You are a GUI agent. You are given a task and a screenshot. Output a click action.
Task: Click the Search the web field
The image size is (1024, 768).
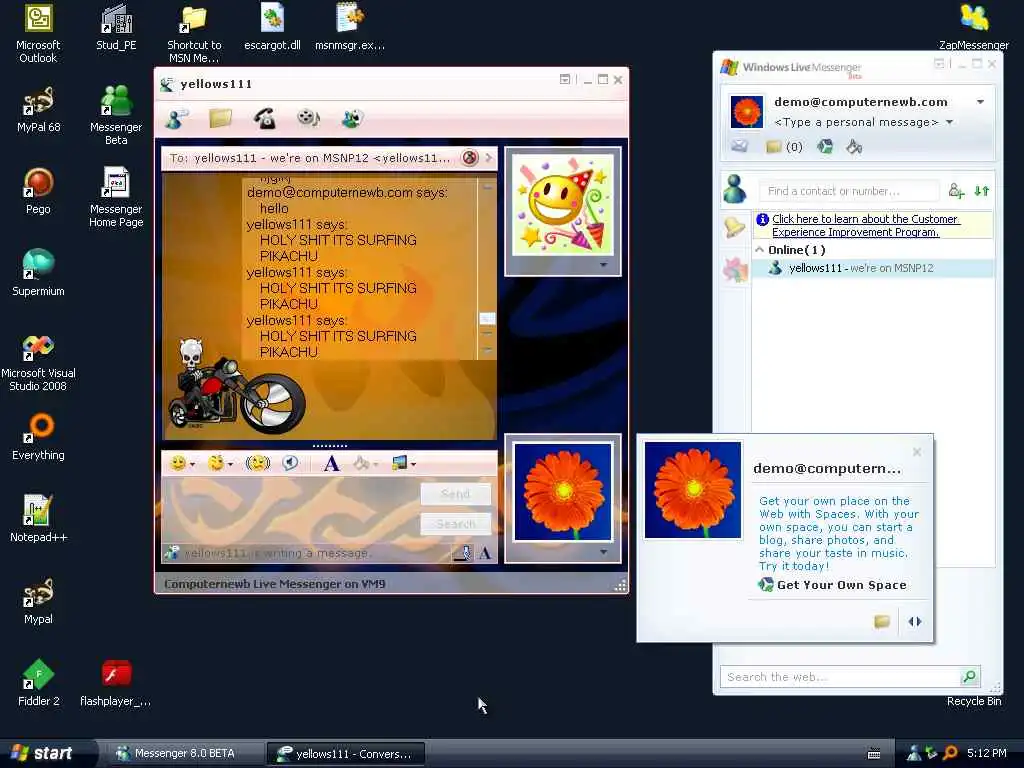(x=840, y=677)
